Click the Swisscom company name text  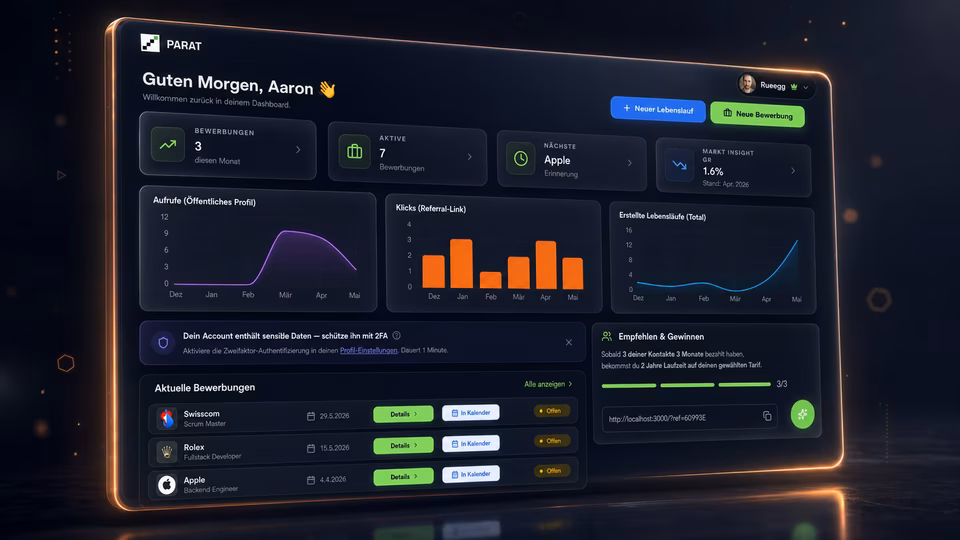tap(201, 414)
